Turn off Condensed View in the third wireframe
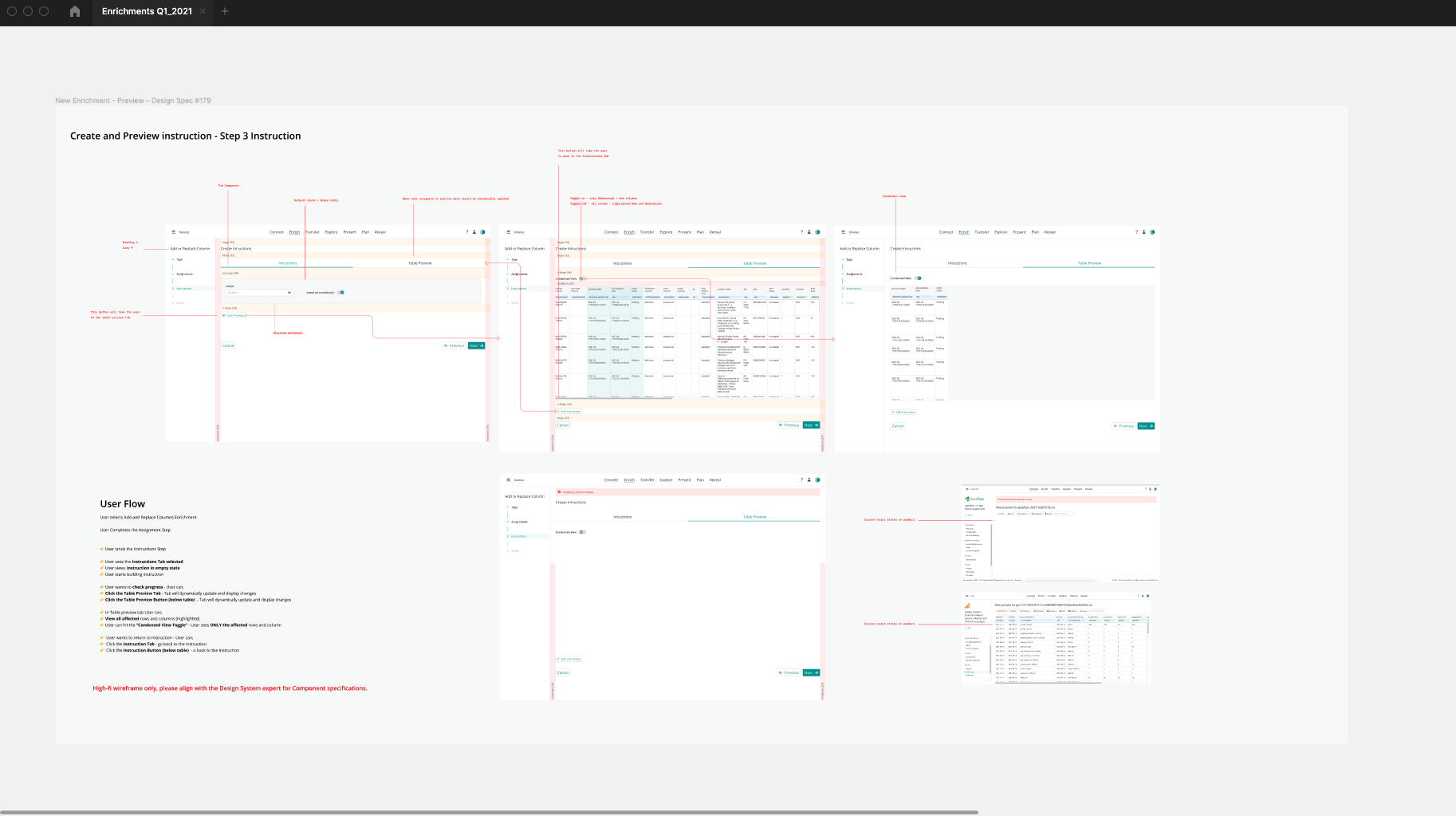The height and width of the screenshot is (816, 1456). (918, 278)
